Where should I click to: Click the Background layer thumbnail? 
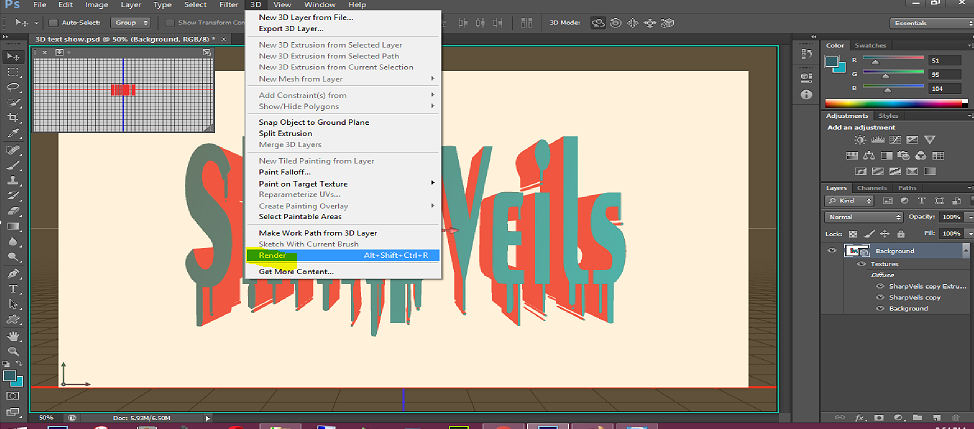[856, 251]
